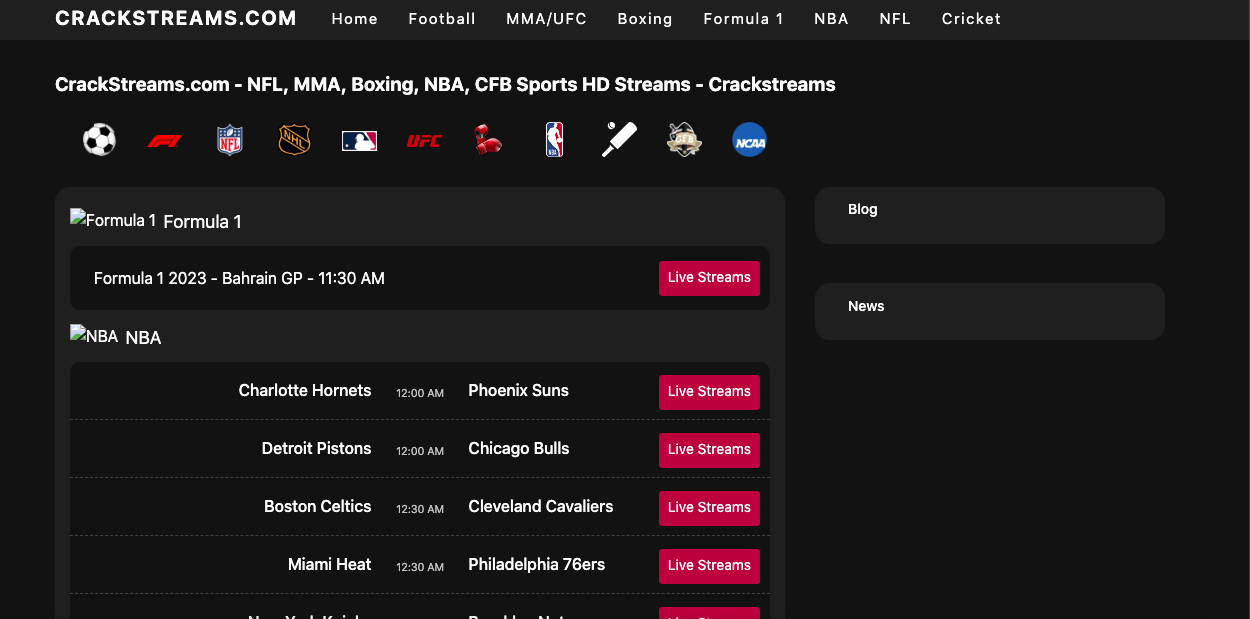
Task: Open the boxing gloves icon
Action: point(488,140)
